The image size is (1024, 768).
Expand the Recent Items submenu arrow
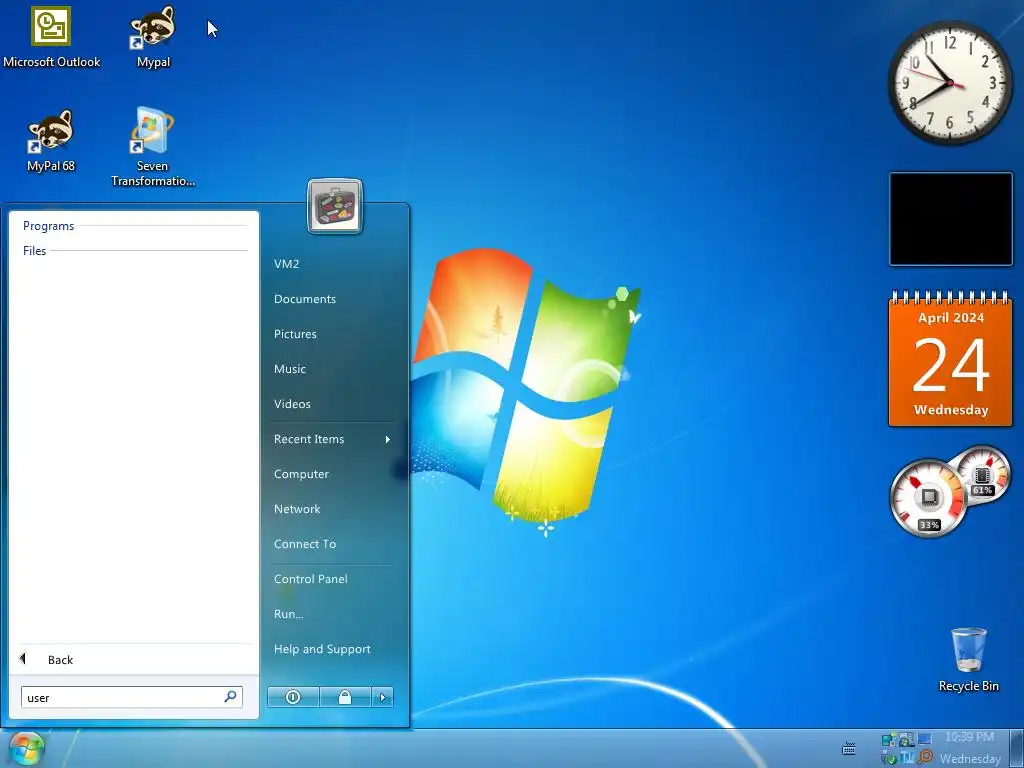coord(387,440)
